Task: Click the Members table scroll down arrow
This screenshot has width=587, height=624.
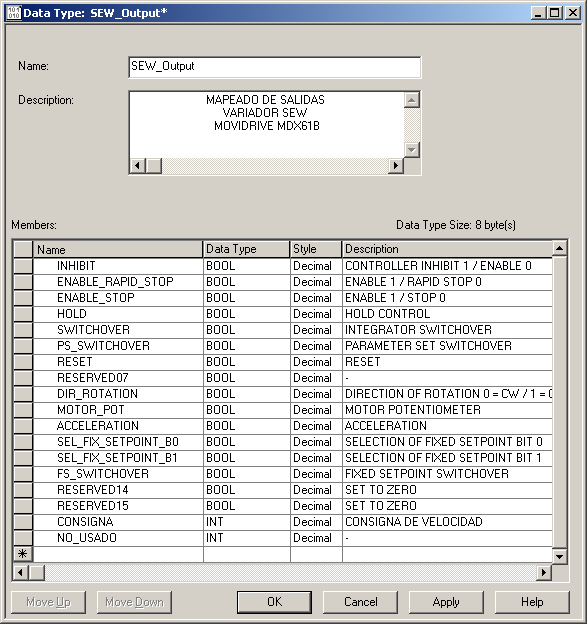Action: [560, 556]
